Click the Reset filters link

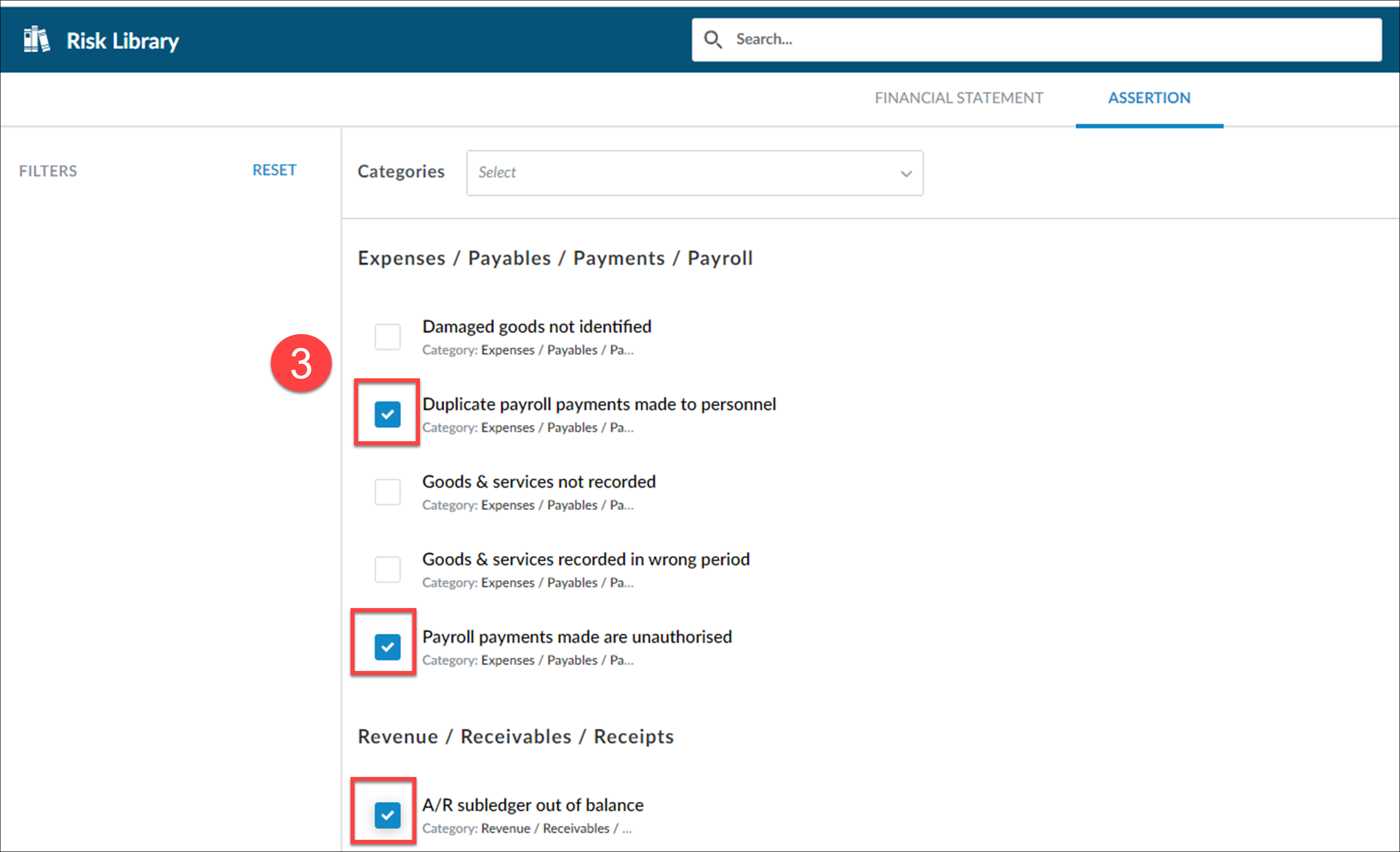[x=274, y=170]
